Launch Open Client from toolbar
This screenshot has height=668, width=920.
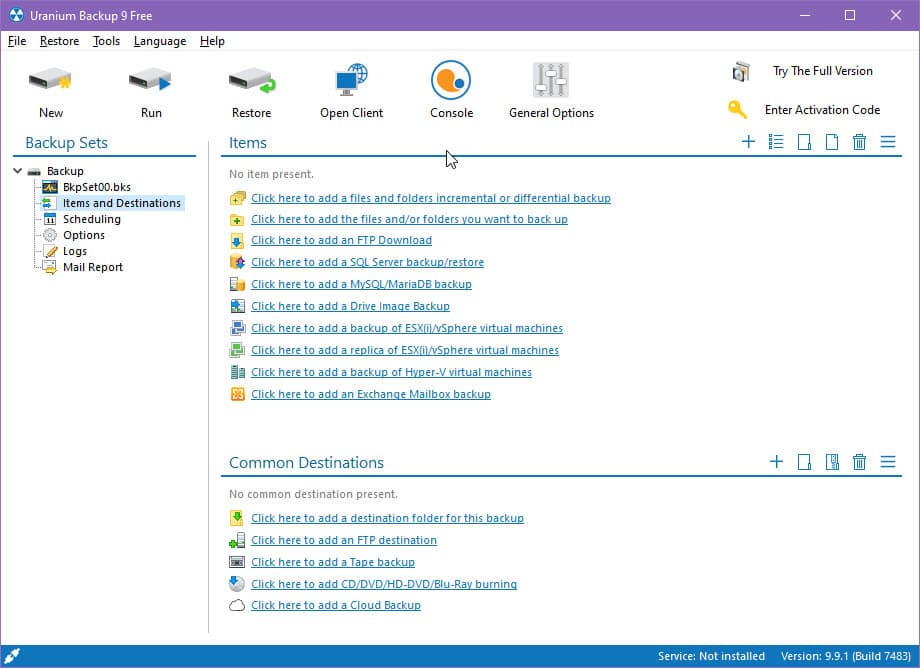(x=351, y=80)
